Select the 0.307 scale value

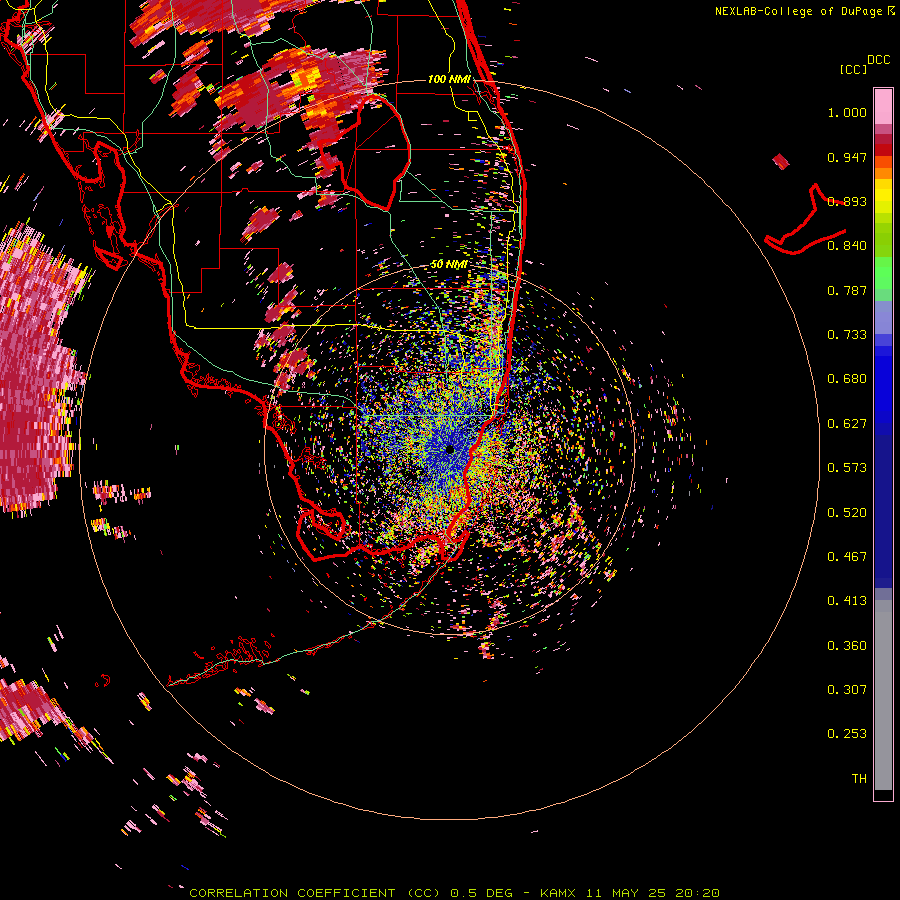click(847, 690)
